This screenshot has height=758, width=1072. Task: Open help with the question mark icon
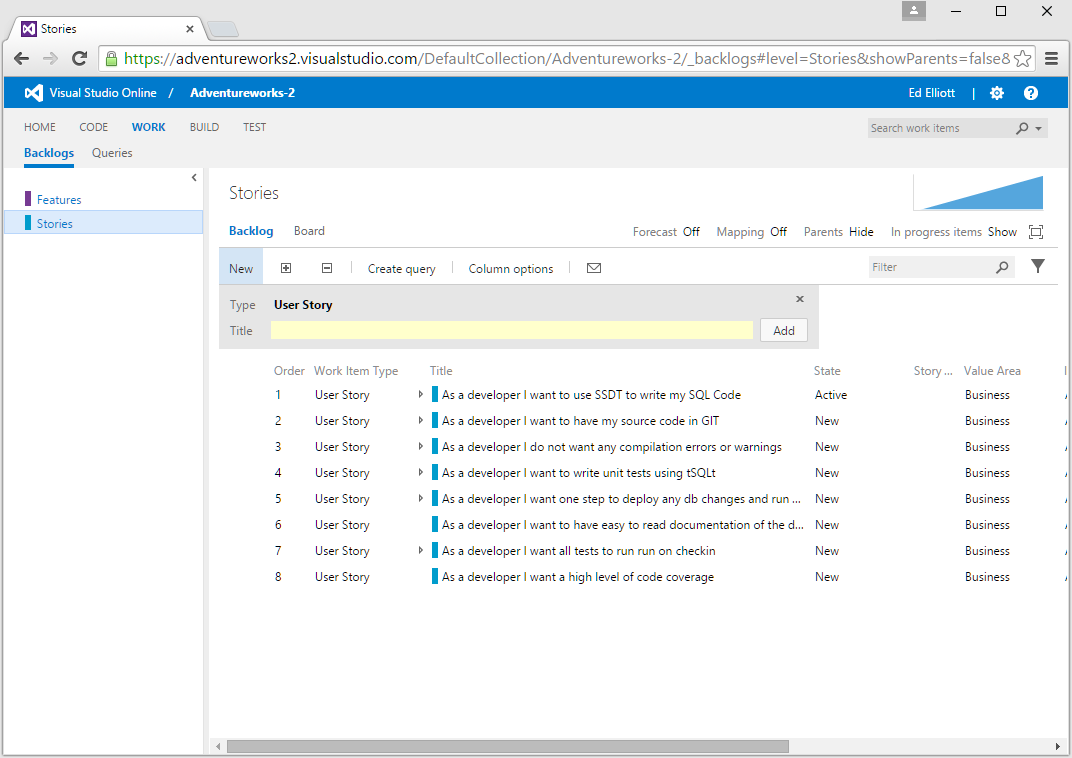(x=1031, y=93)
